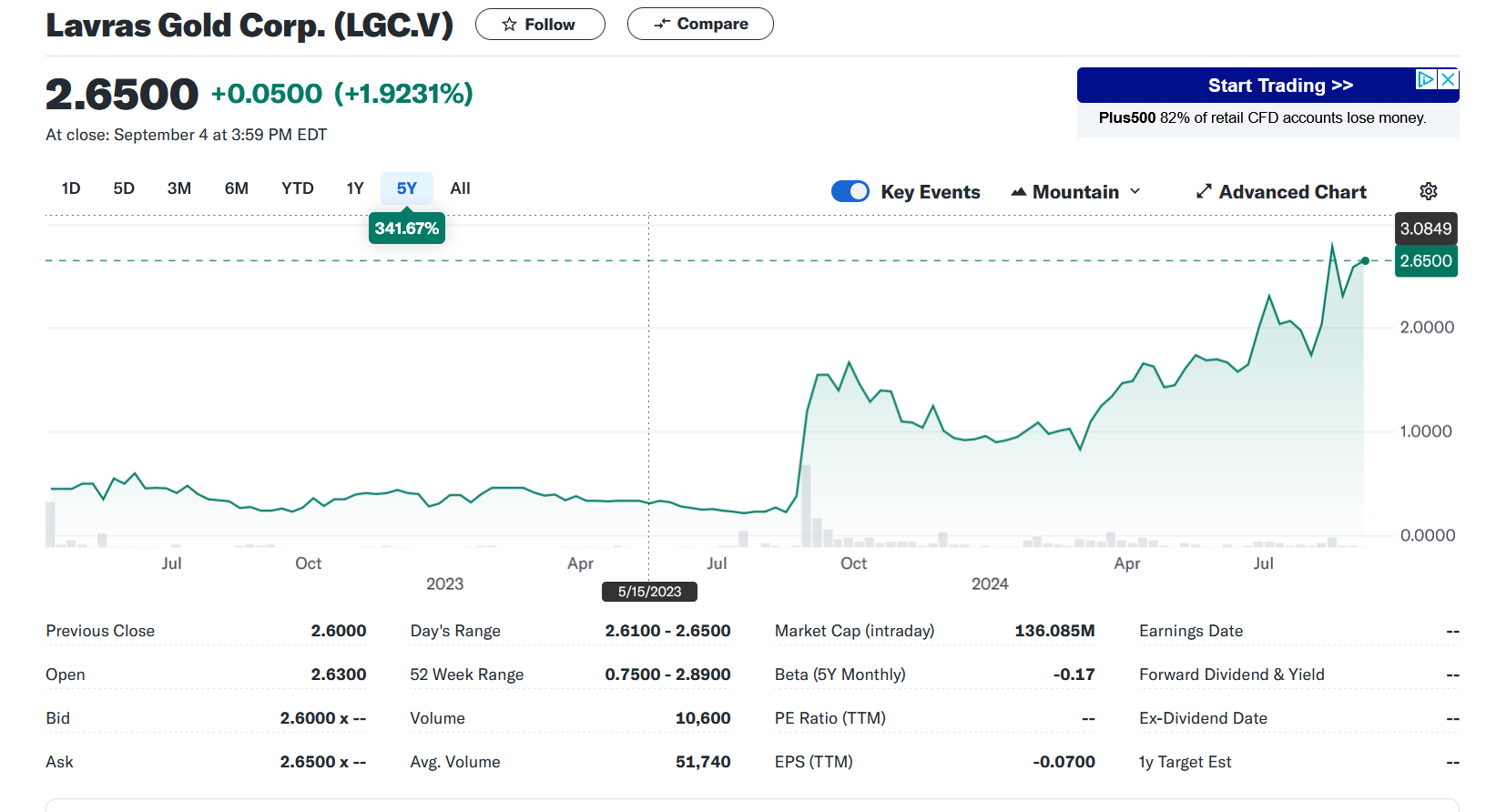Click the At close September 4 timestamp

(187, 135)
